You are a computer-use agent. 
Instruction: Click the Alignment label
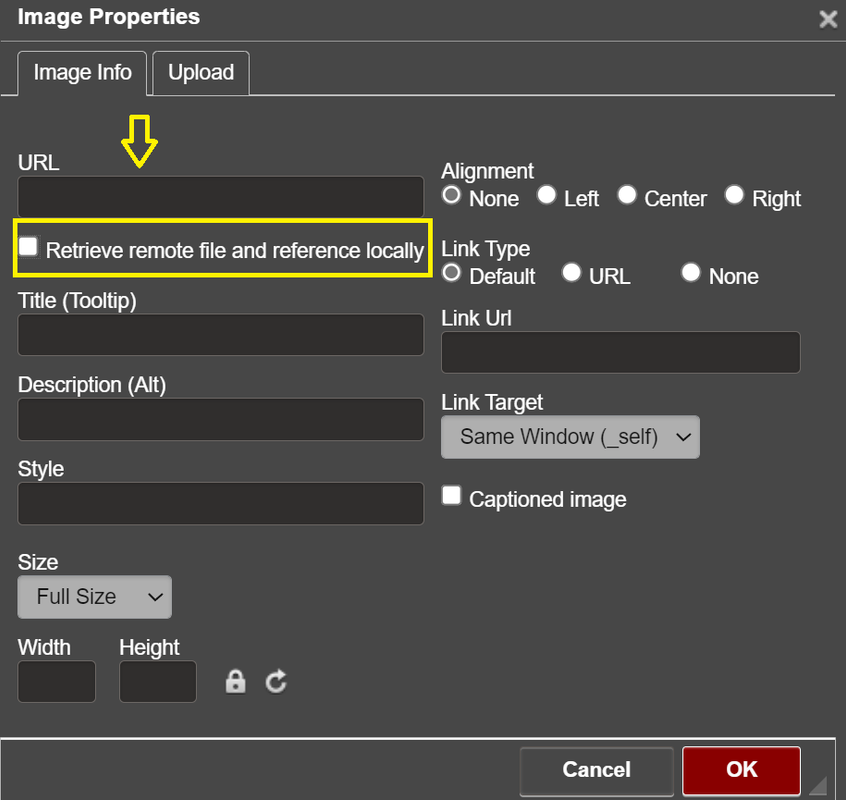tap(487, 171)
